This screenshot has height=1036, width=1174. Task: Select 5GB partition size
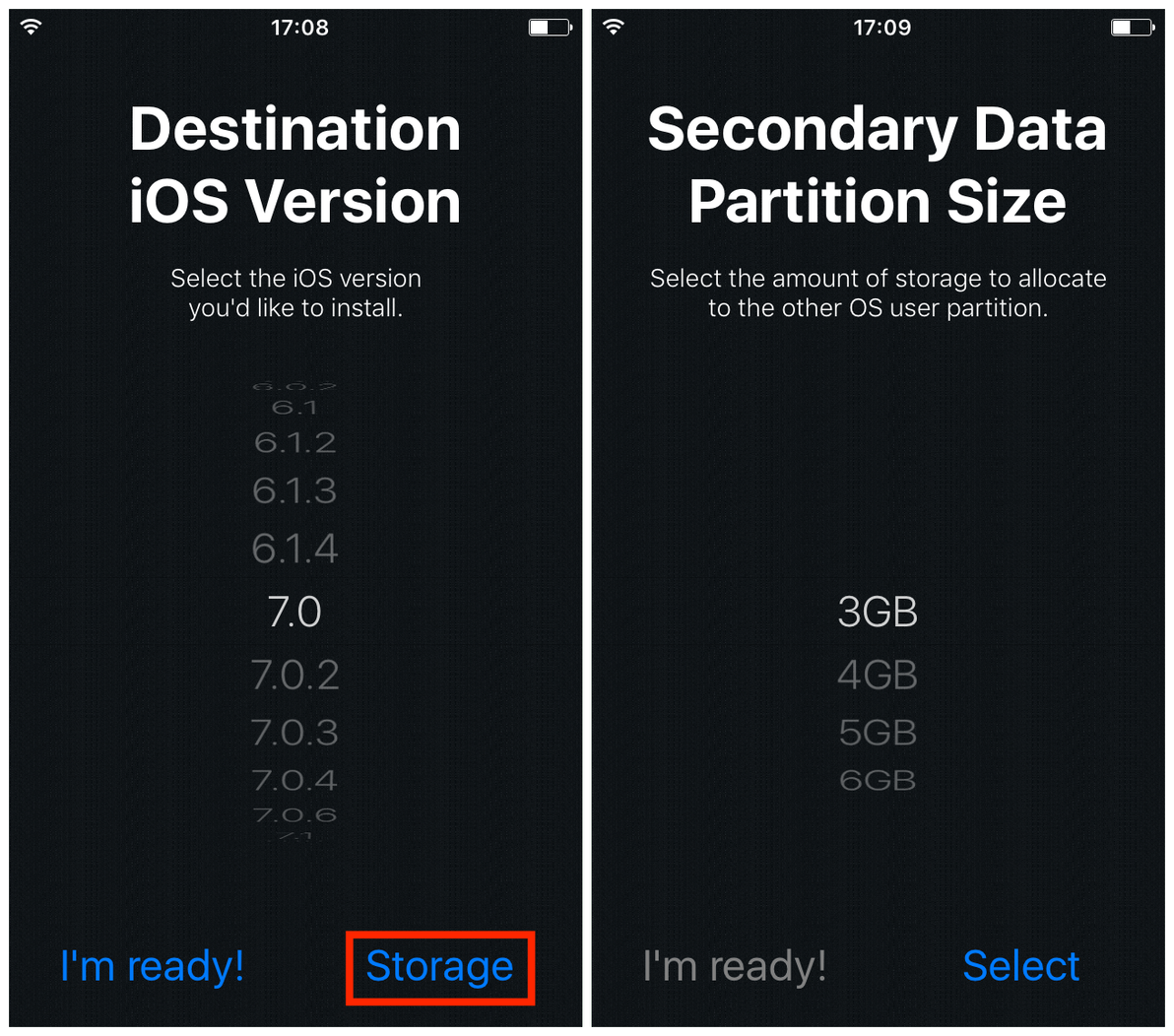coord(878,732)
